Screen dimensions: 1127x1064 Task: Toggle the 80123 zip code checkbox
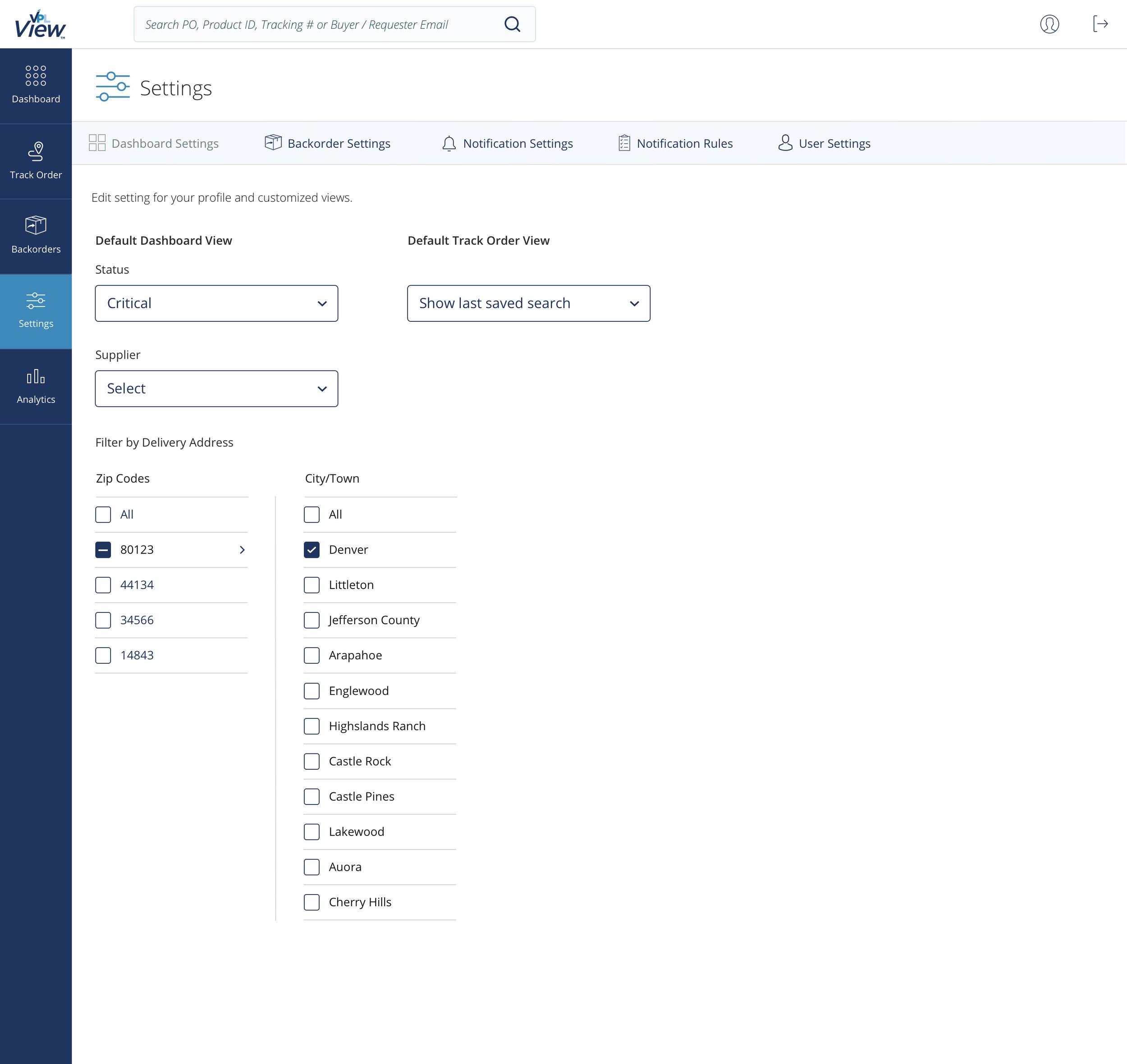pos(103,550)
